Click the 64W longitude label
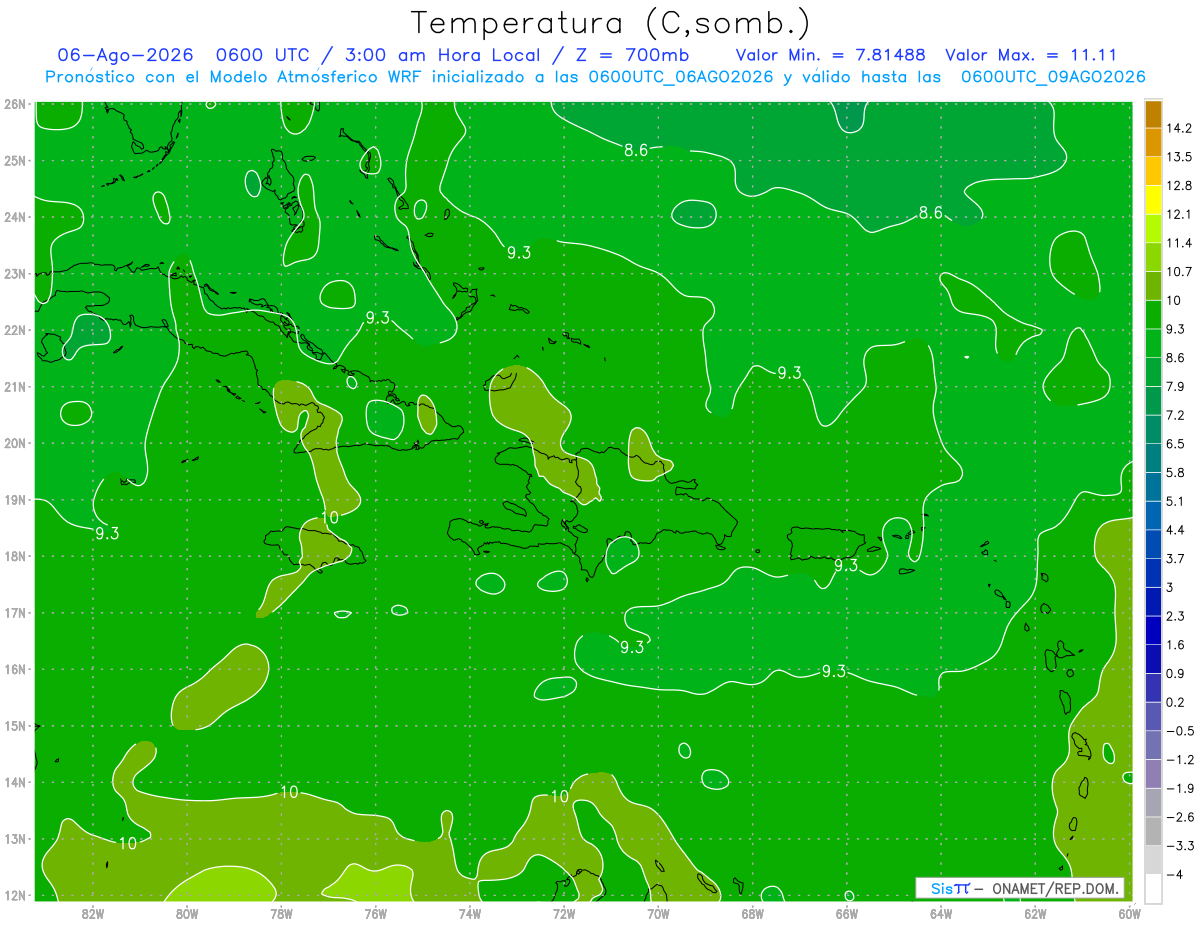Viewport: 1200px width, 927px height. point(941,913)
